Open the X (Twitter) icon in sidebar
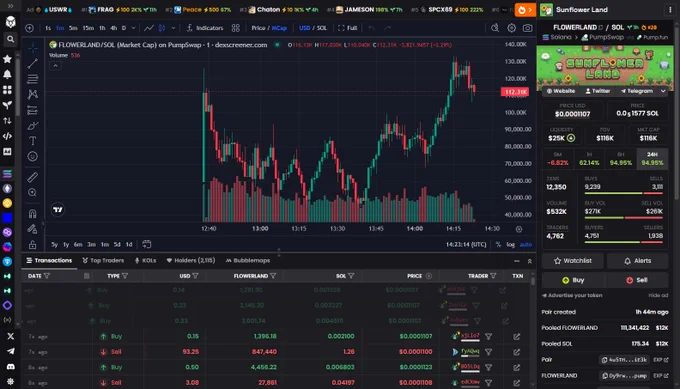Screen dimensions: 680x389 pyautogui.click(x=10, y=336)
